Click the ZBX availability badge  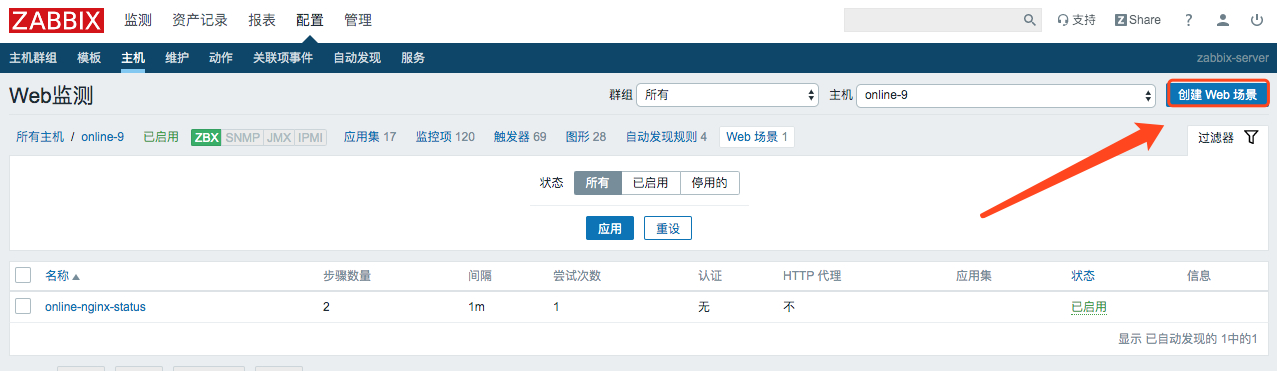pos(207,137)
